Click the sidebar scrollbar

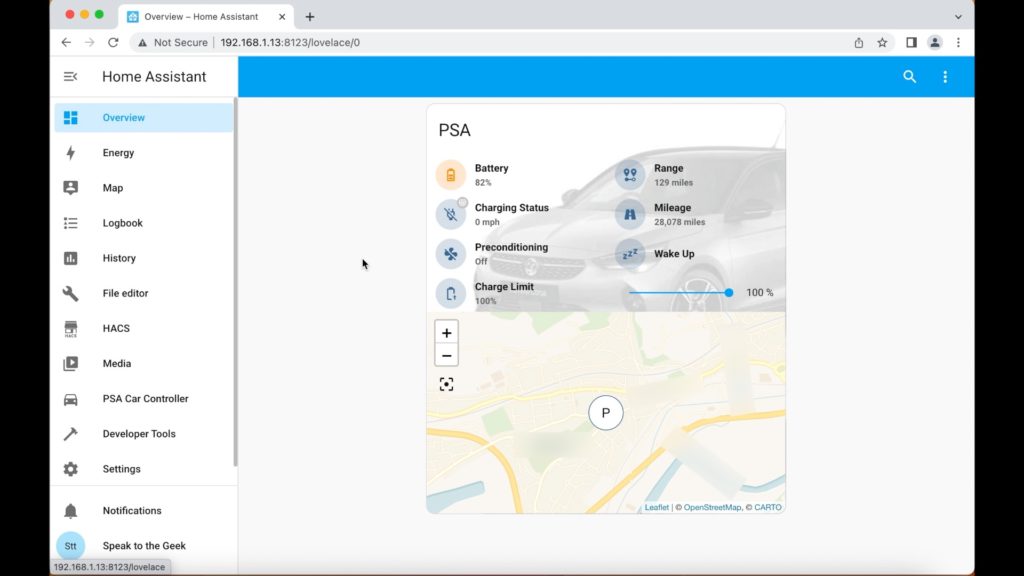(235, 282)
